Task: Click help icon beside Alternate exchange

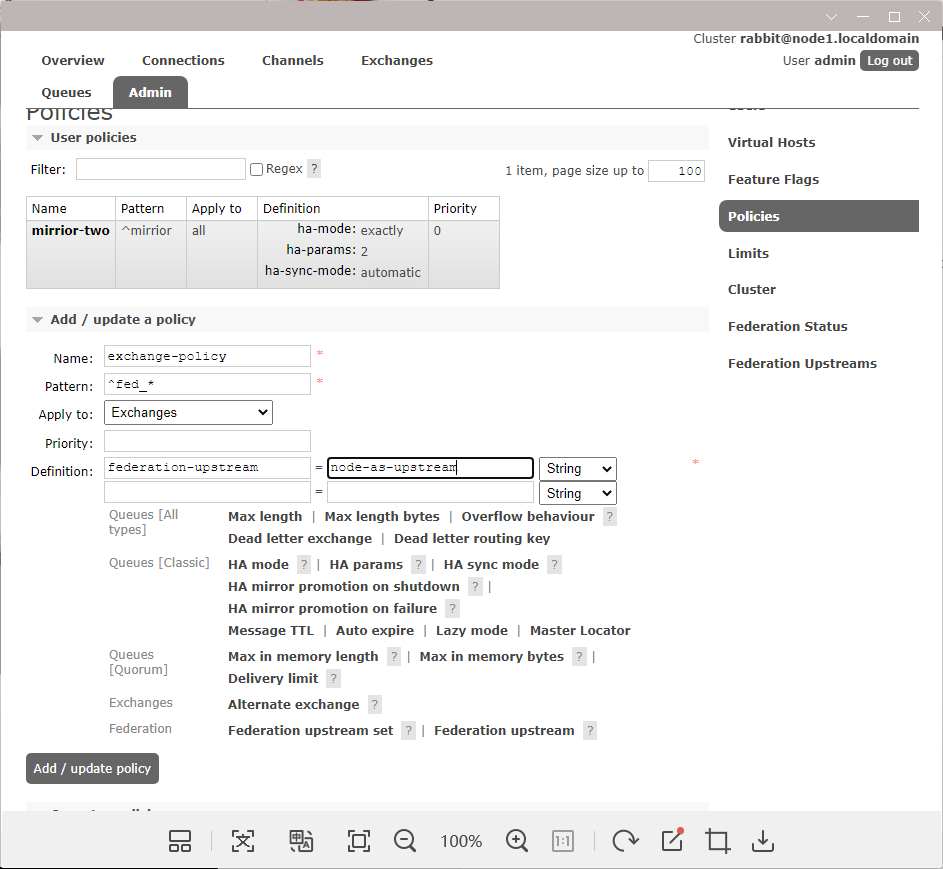Action: tap(375, 705)
